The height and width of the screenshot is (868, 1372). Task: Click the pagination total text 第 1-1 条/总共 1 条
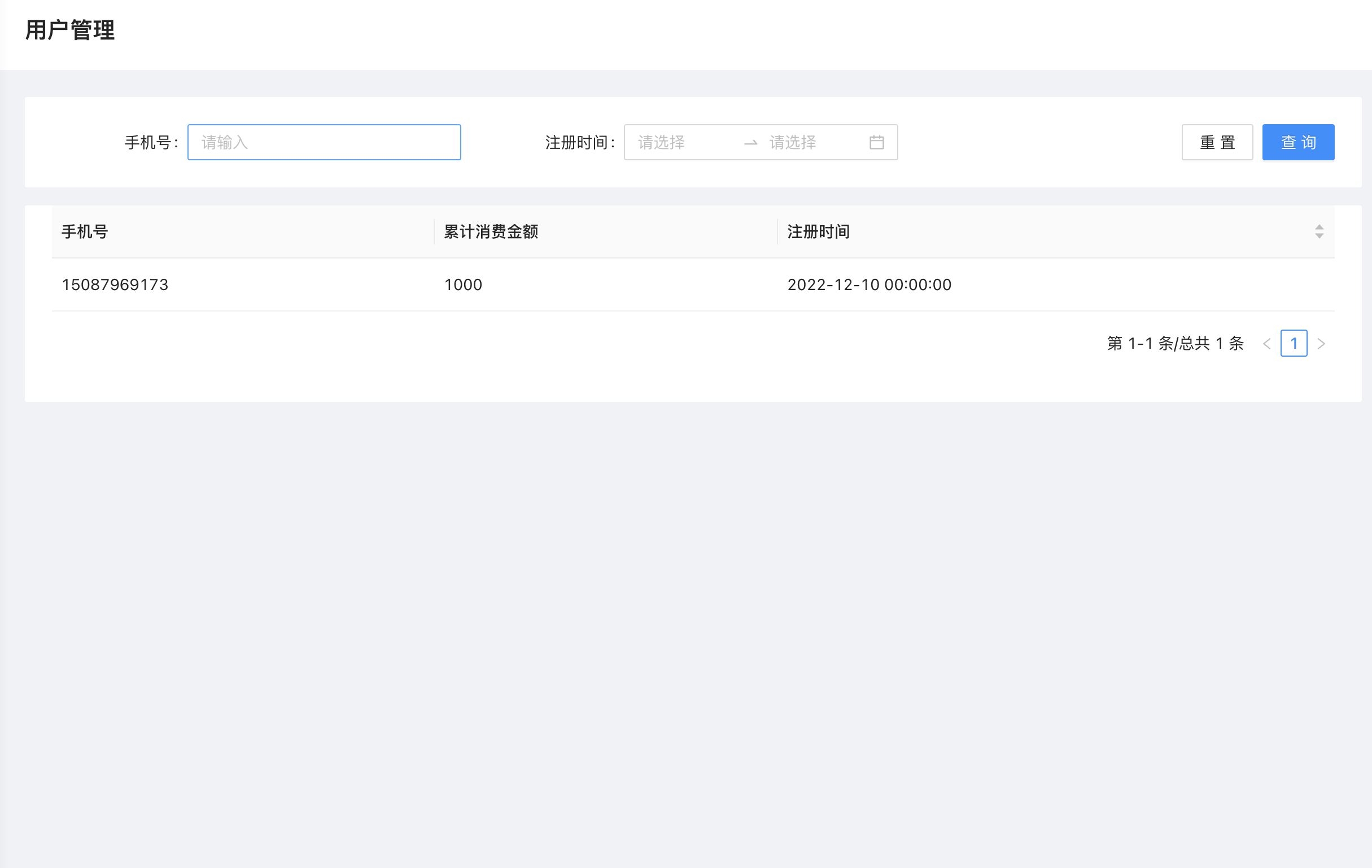coord(1175,344)
